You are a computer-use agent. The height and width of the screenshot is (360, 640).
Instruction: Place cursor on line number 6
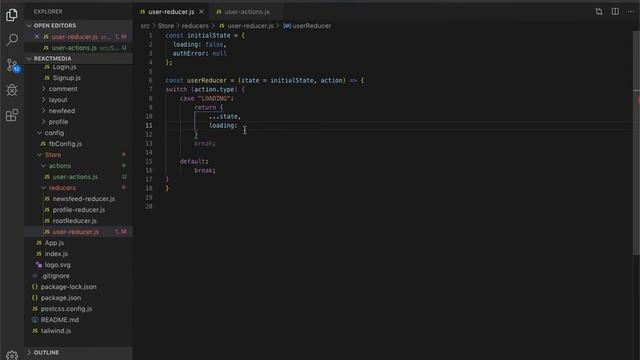tap(150, 80)
